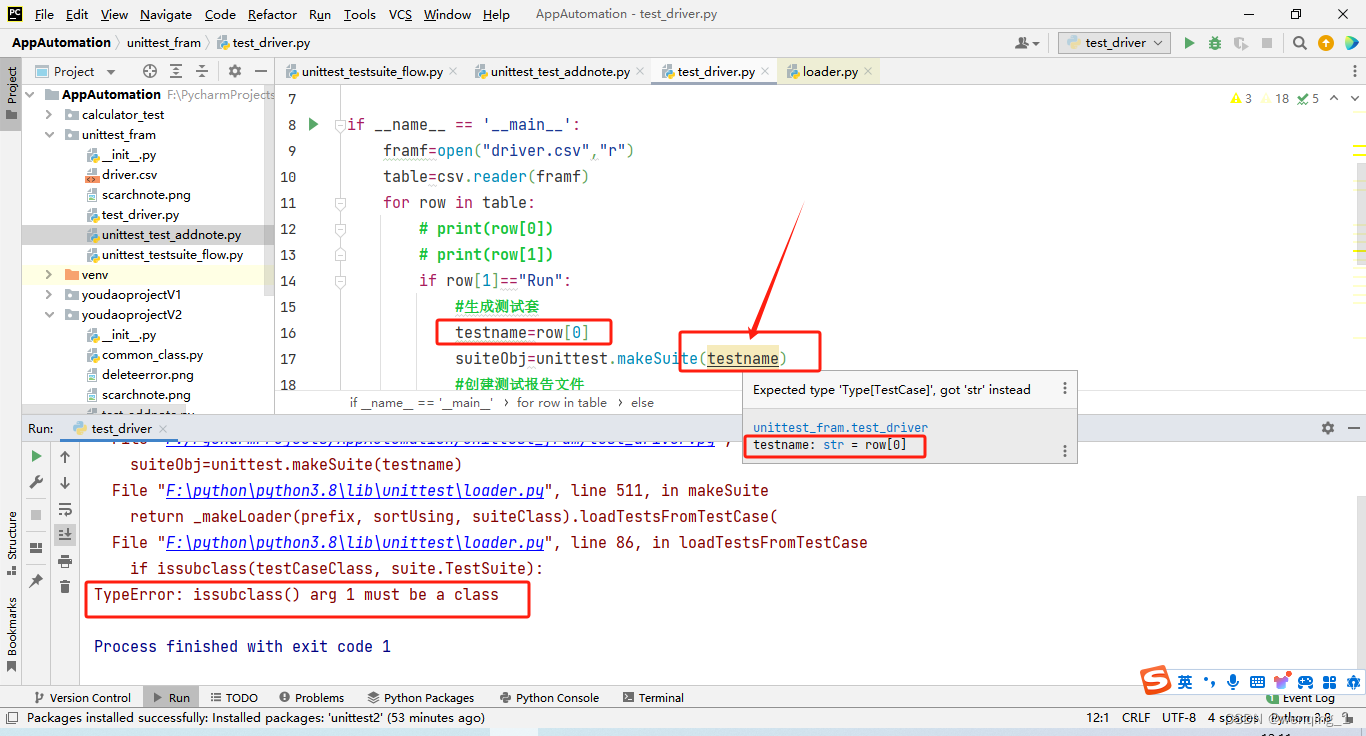The image size is (1366, 736).
Task: Open Search Everywhere magnifier icon
Action: pyautogui.click(x=1301, y=42)
